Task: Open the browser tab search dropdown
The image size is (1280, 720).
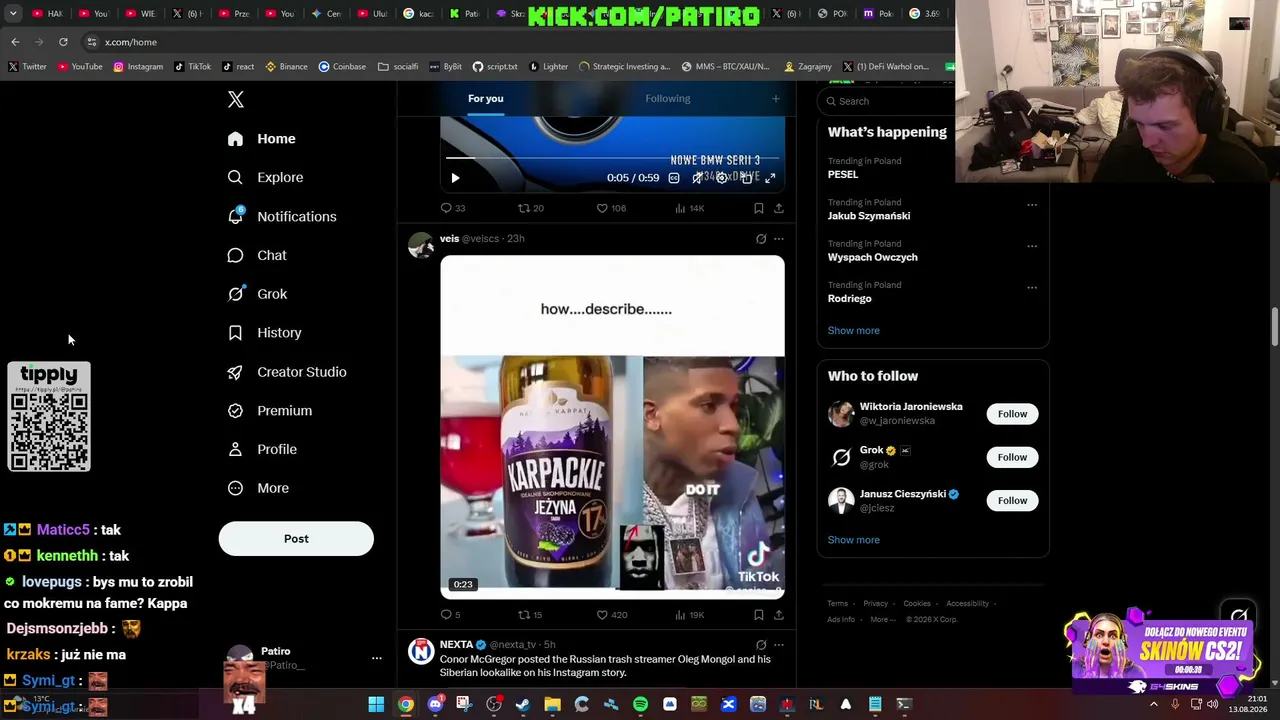Action: click(x=13, y=14)
